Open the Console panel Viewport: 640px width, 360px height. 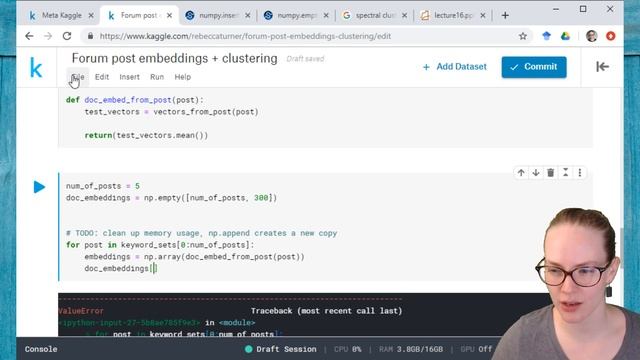click(x=41, y=349)
